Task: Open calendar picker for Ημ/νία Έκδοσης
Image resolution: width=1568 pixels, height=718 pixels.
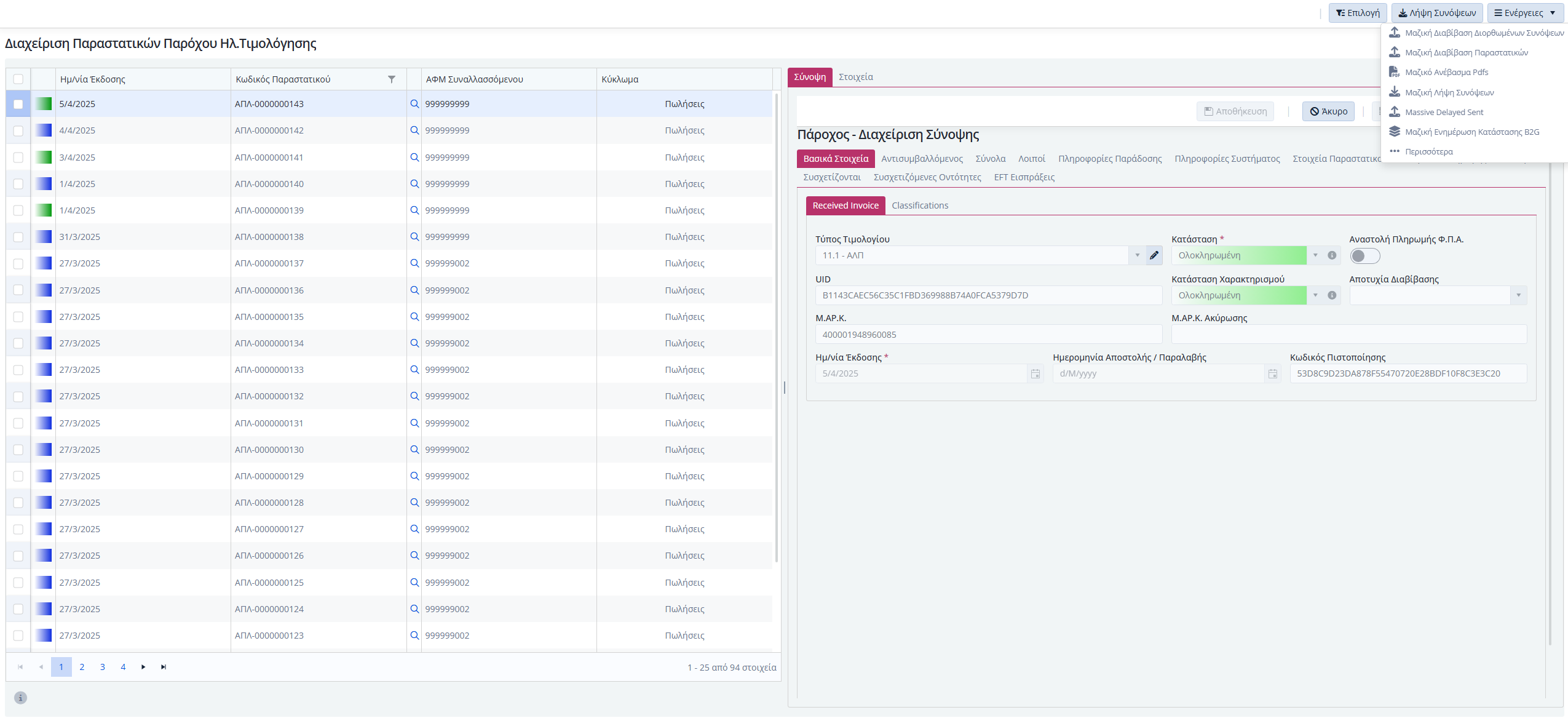Action: coord(1035,373)
